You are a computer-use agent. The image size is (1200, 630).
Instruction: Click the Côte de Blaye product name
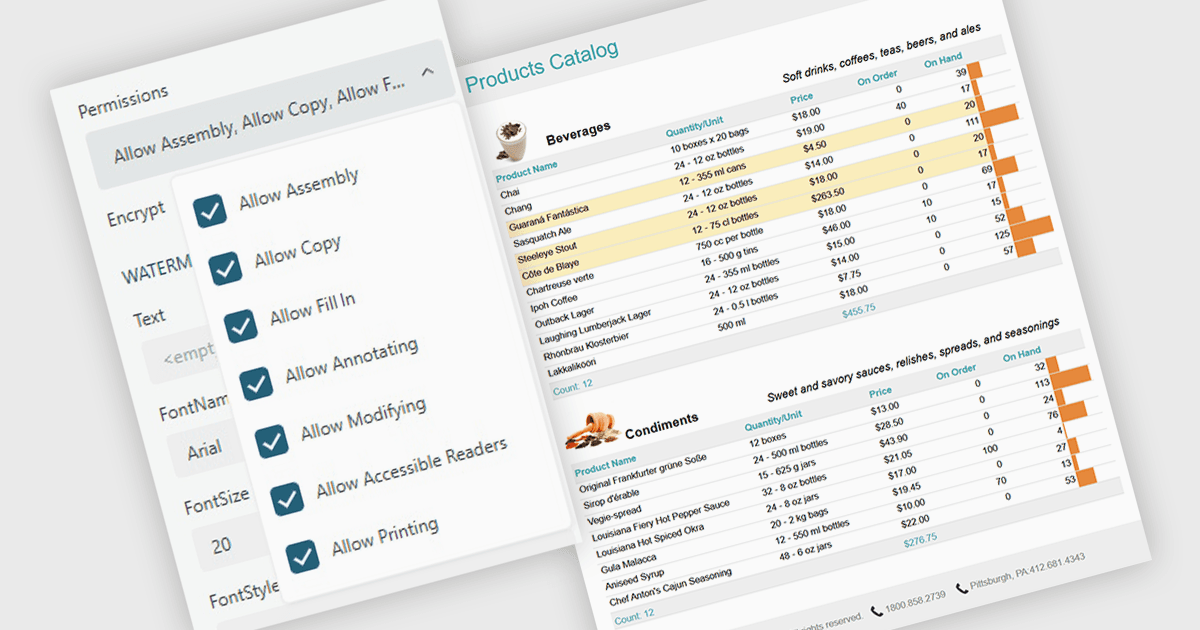(x=549, y=271)
